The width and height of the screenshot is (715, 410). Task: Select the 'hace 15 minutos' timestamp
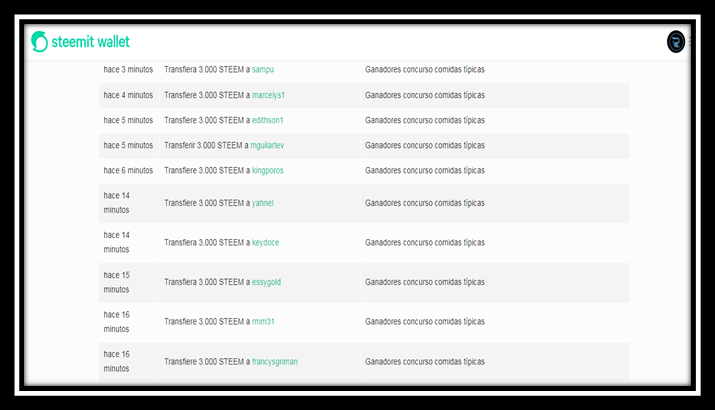tap(116, 282)
